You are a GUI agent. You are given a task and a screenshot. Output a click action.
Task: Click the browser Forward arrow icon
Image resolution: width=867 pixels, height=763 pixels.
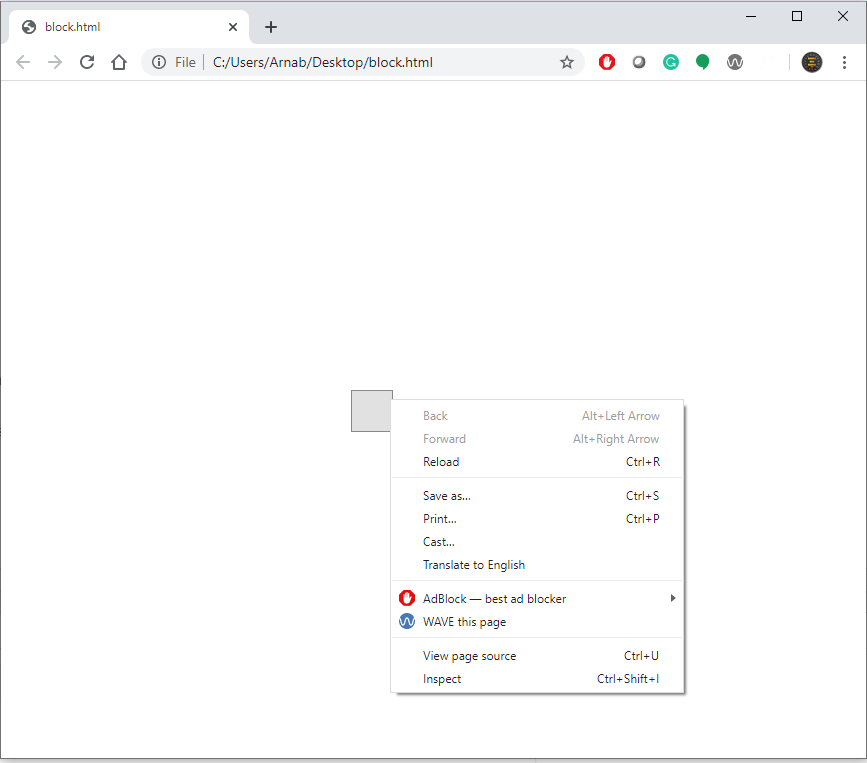pyautogui.click(x=55, y=62)
